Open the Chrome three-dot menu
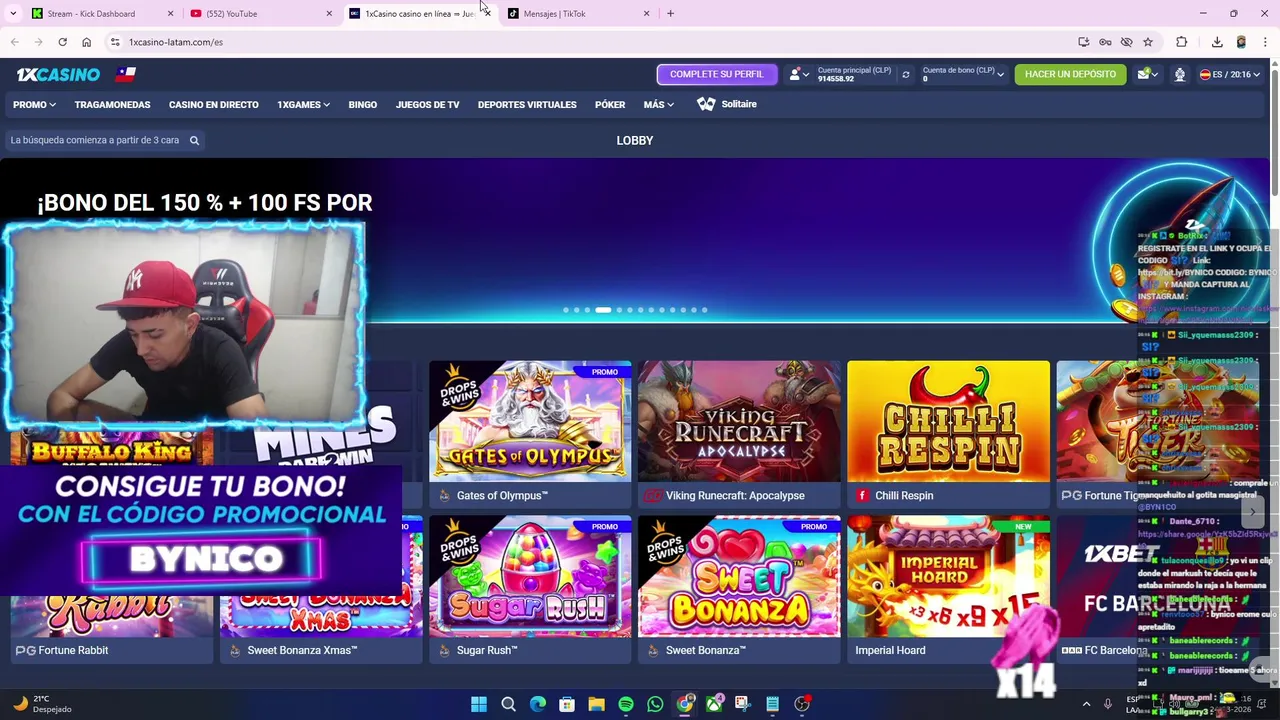The image size is (1280, 720). (1265, 42)
